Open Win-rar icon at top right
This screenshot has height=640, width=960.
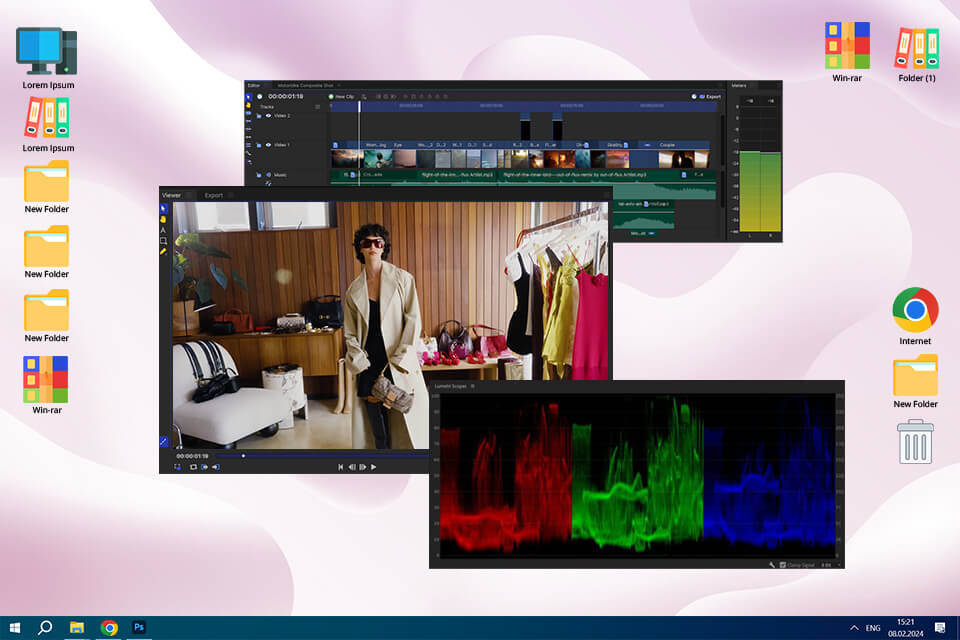pos(847,52)
